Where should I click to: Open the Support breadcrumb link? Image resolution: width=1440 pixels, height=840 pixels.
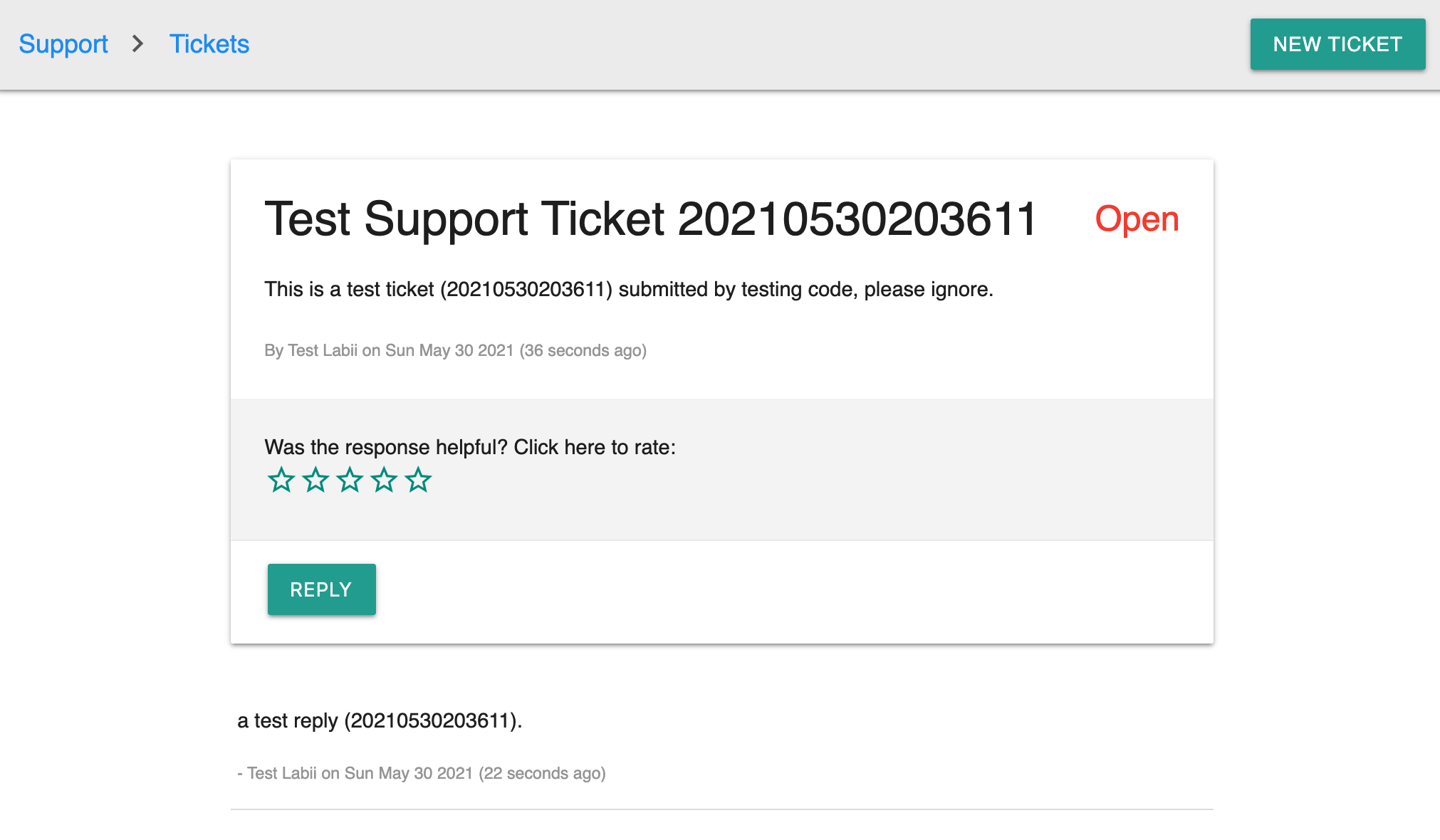(x=63, y=44)
